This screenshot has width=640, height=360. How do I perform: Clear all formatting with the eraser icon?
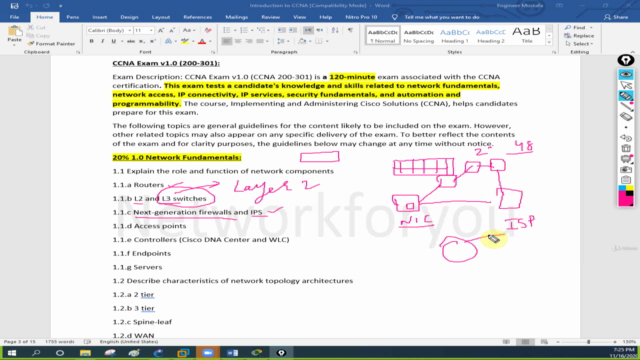208,30
